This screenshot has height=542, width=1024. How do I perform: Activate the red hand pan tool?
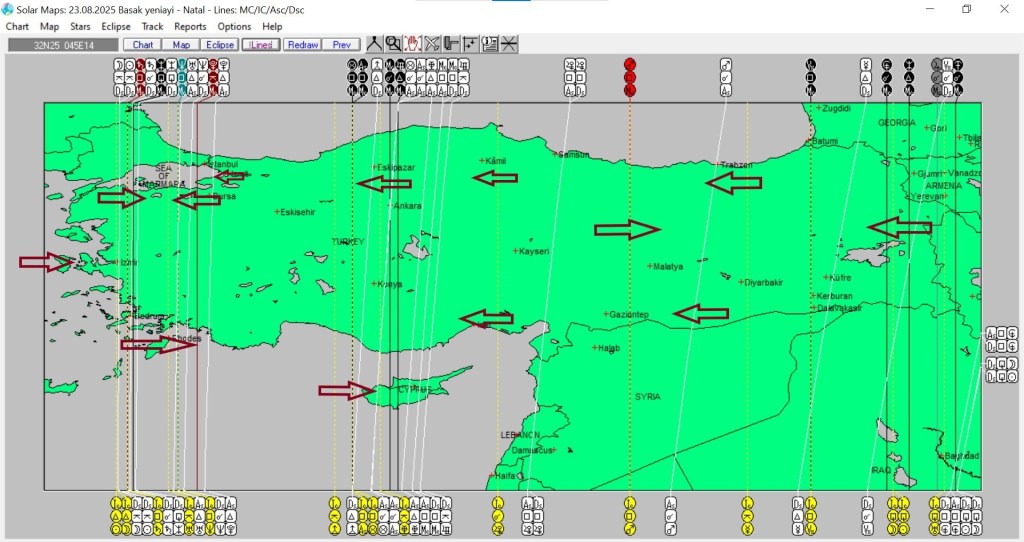coord(412,44)
